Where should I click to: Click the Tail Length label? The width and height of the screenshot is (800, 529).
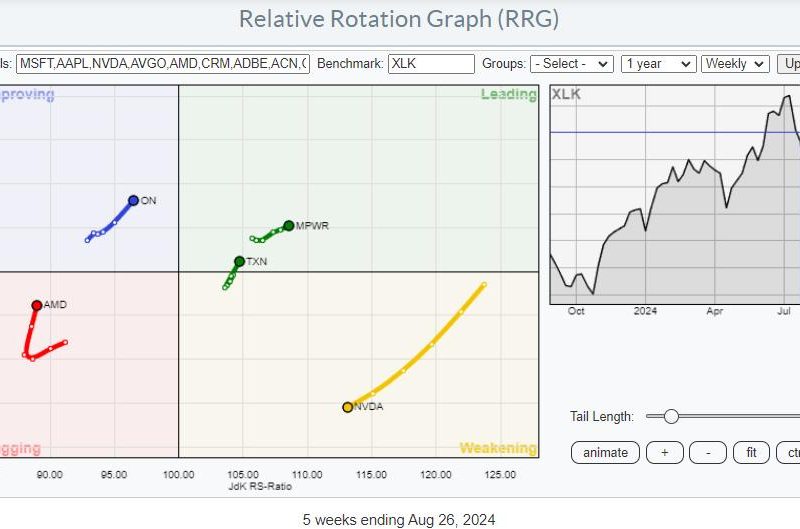(602, 416)
